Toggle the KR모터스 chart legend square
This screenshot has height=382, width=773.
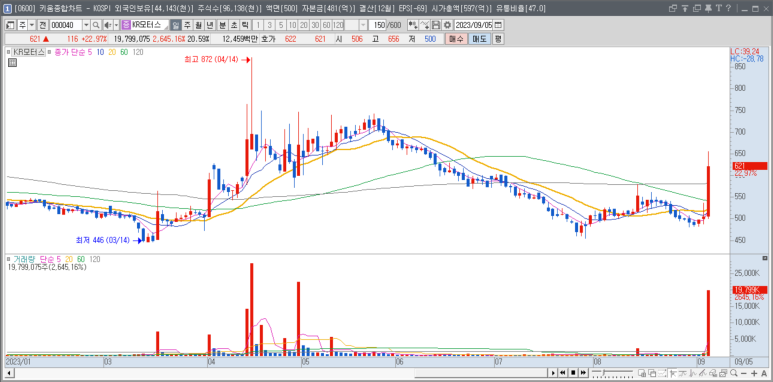(7, 51)
